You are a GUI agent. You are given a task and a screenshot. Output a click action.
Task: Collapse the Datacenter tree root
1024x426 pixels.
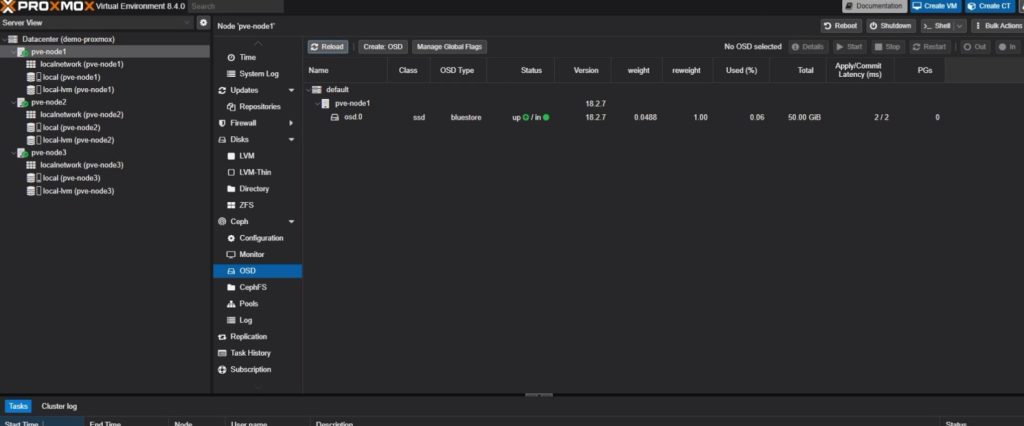click(4, 39)
